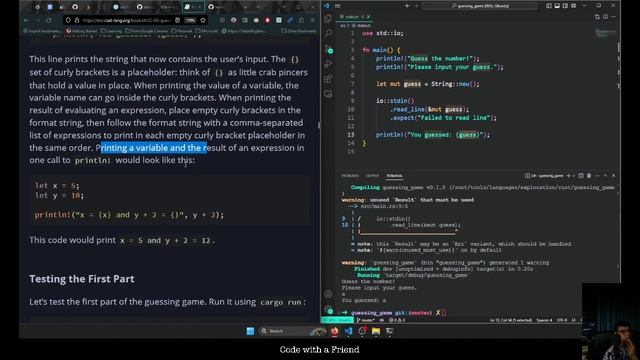Open the terminal launch profile dropdown

point(574,176)
